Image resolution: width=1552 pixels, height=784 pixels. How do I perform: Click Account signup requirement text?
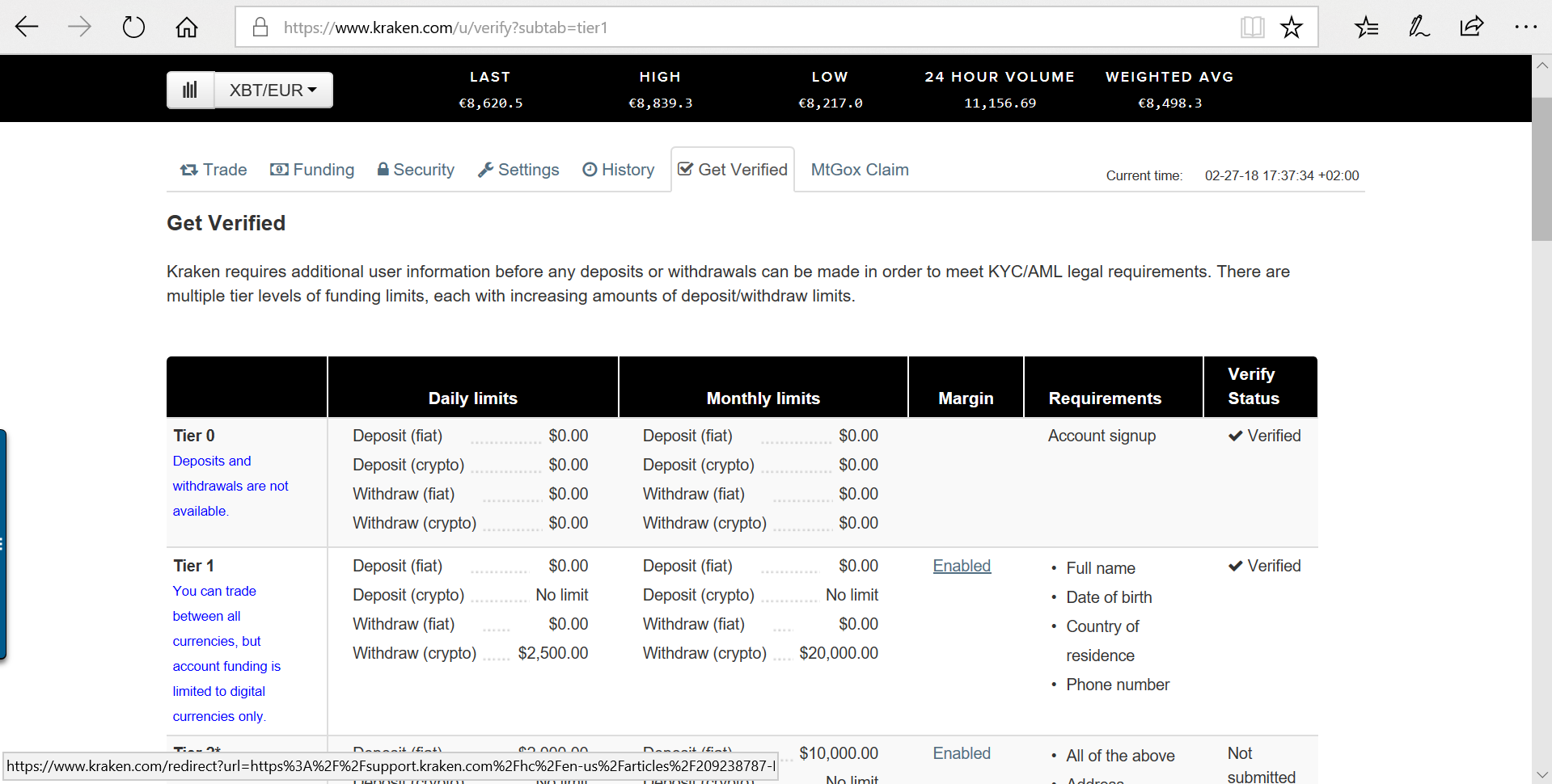[x=1102, y=436]
